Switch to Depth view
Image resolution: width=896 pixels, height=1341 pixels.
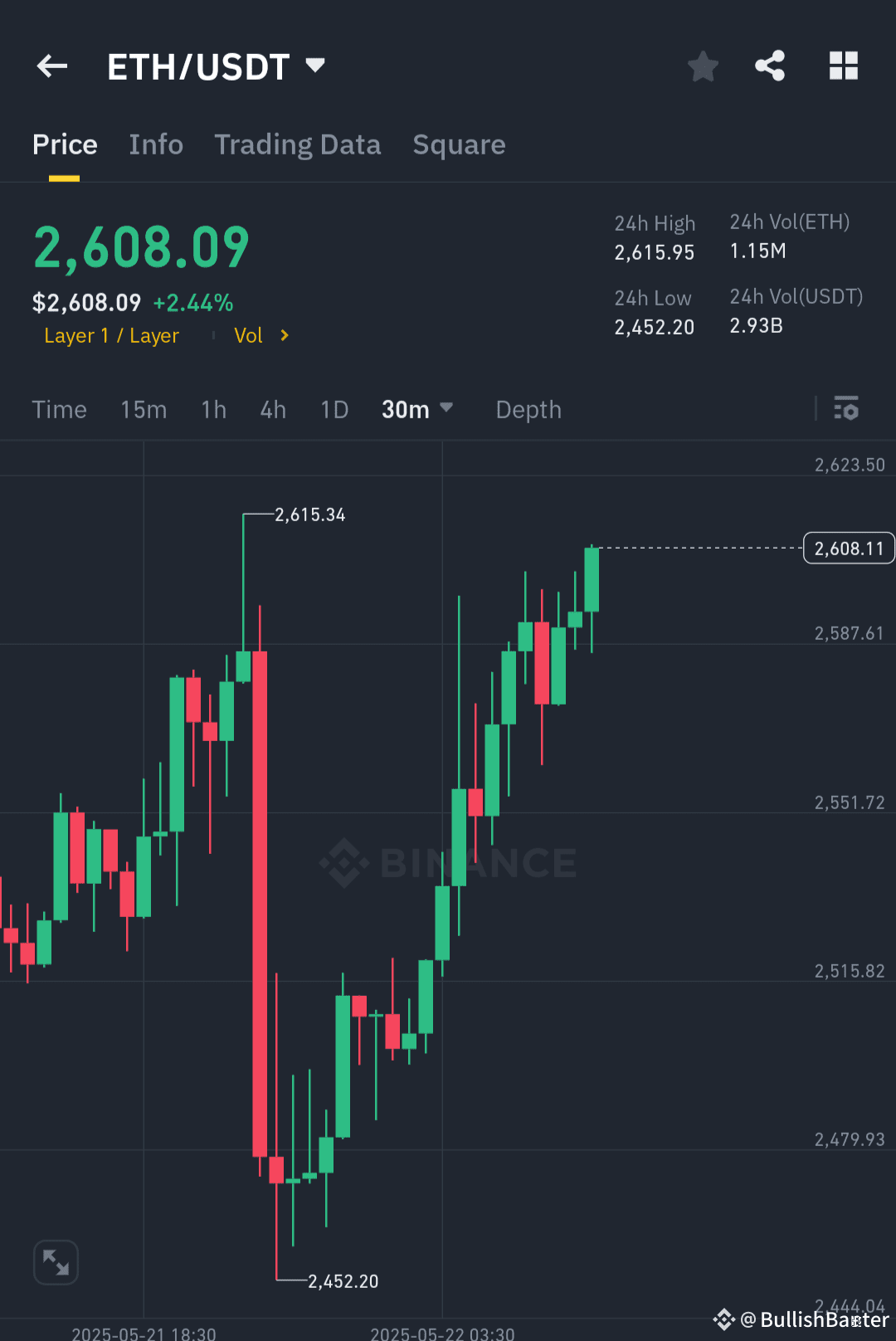coord(528,409)
